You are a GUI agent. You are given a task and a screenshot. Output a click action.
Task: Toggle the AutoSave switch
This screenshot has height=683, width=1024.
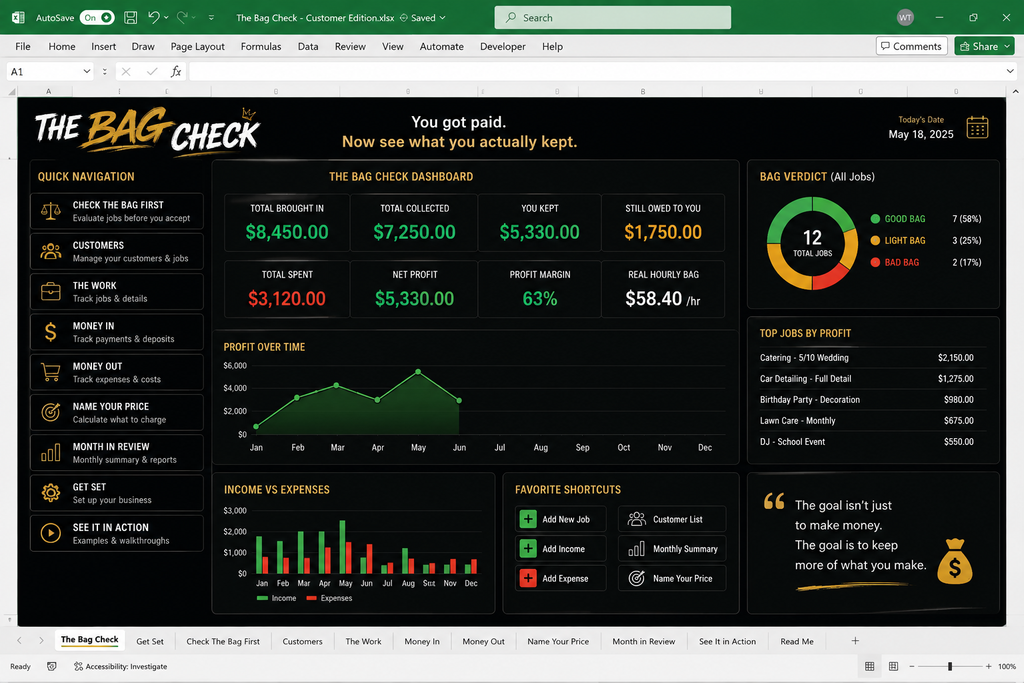point(97,18)
